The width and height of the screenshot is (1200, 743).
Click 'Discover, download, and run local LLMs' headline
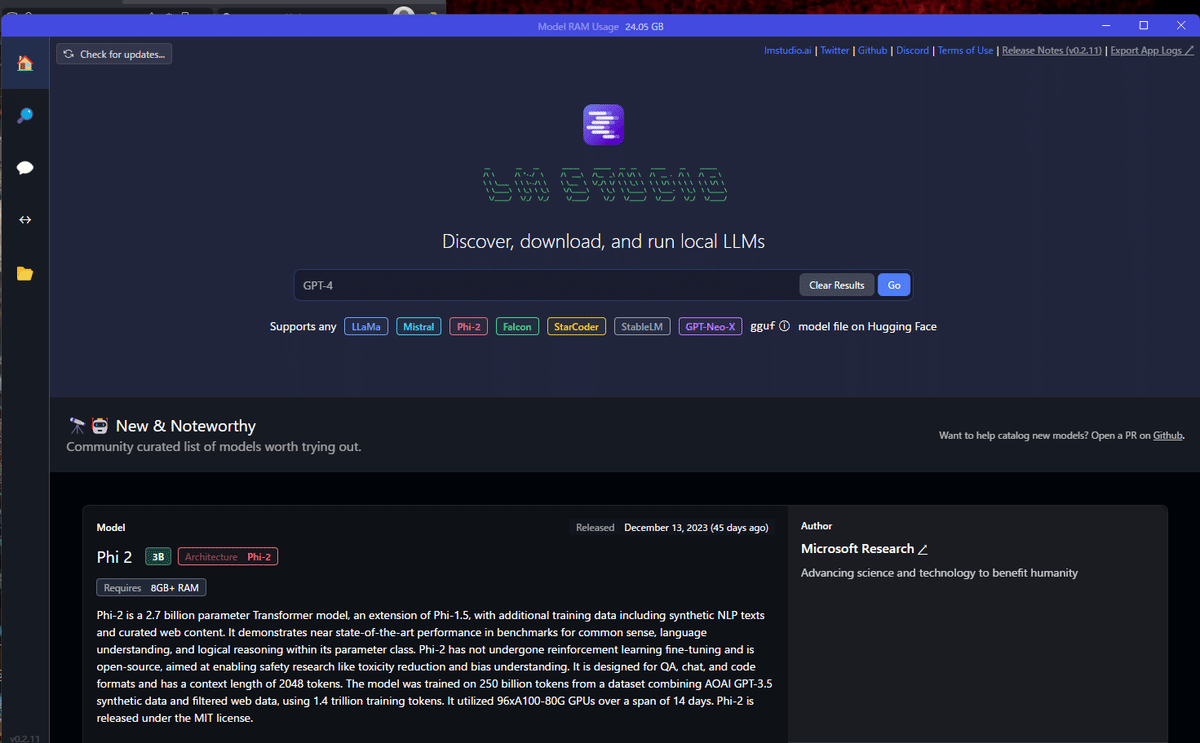pyautogui.click(x=603, y=242)
